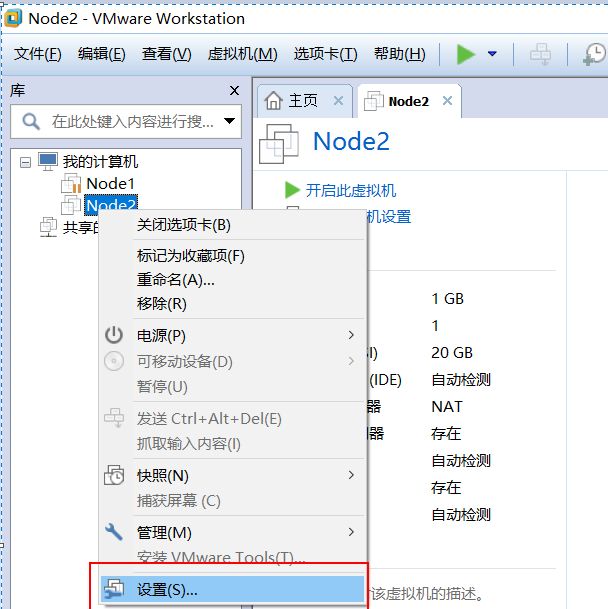Select 我的计算机 in the library tree
Image resolution: width=608 pixels, height=609 pixels.
point(100,161)
